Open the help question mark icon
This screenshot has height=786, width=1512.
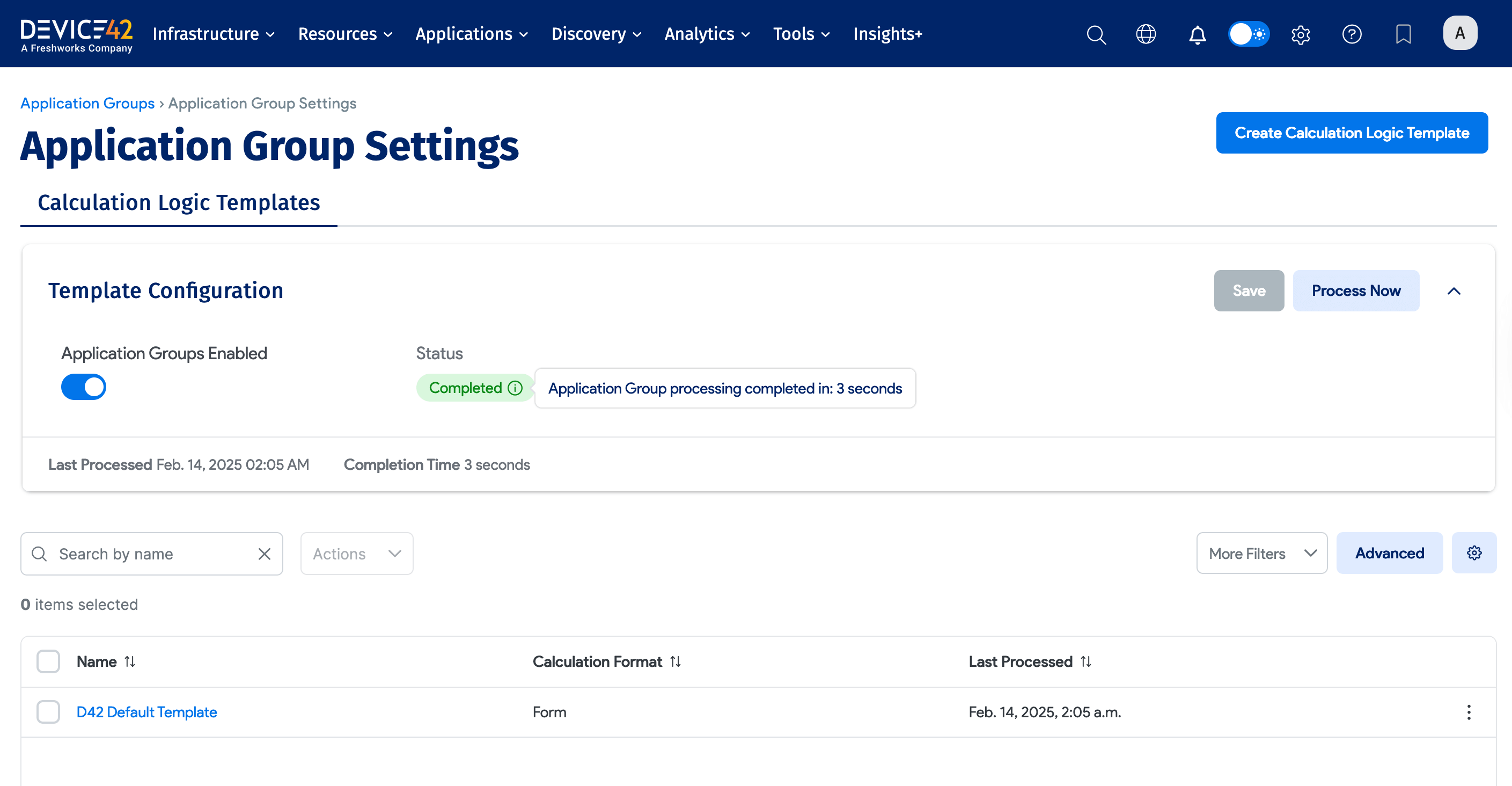click(x=1352, y=34)
